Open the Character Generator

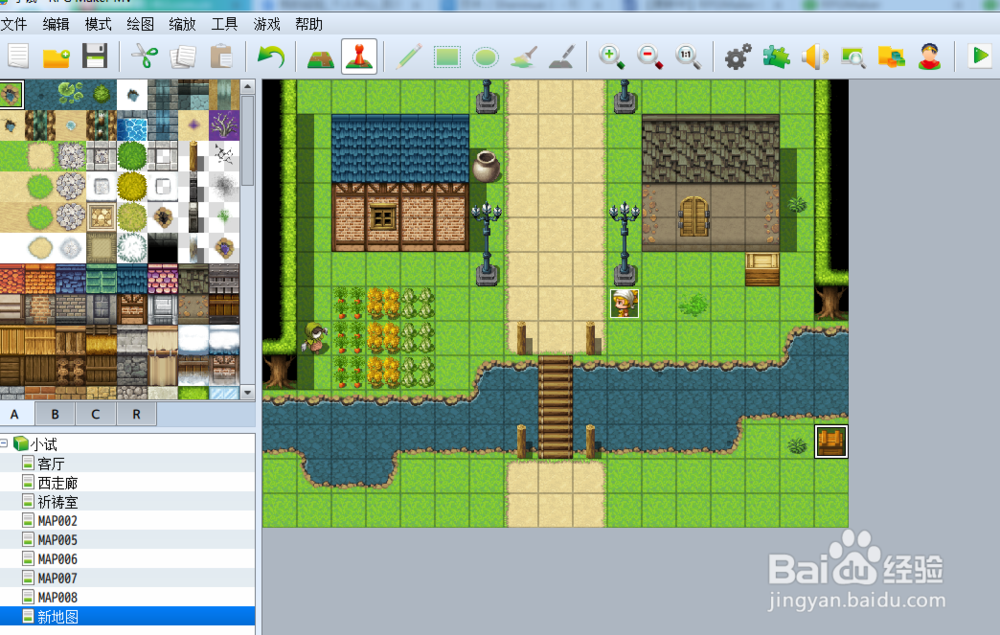[928, 57]
